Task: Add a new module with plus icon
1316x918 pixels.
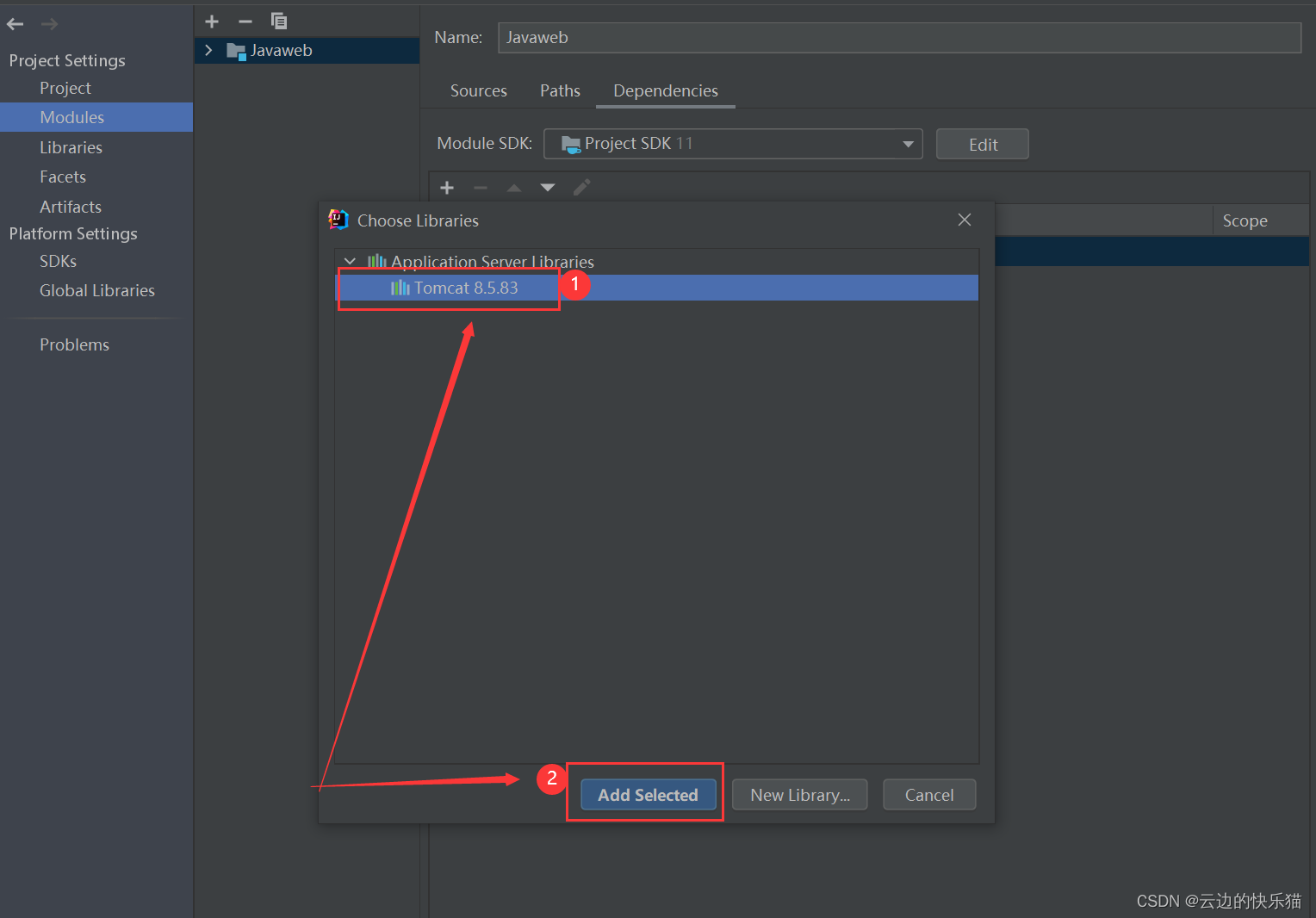Action: (x=212, y=22)
